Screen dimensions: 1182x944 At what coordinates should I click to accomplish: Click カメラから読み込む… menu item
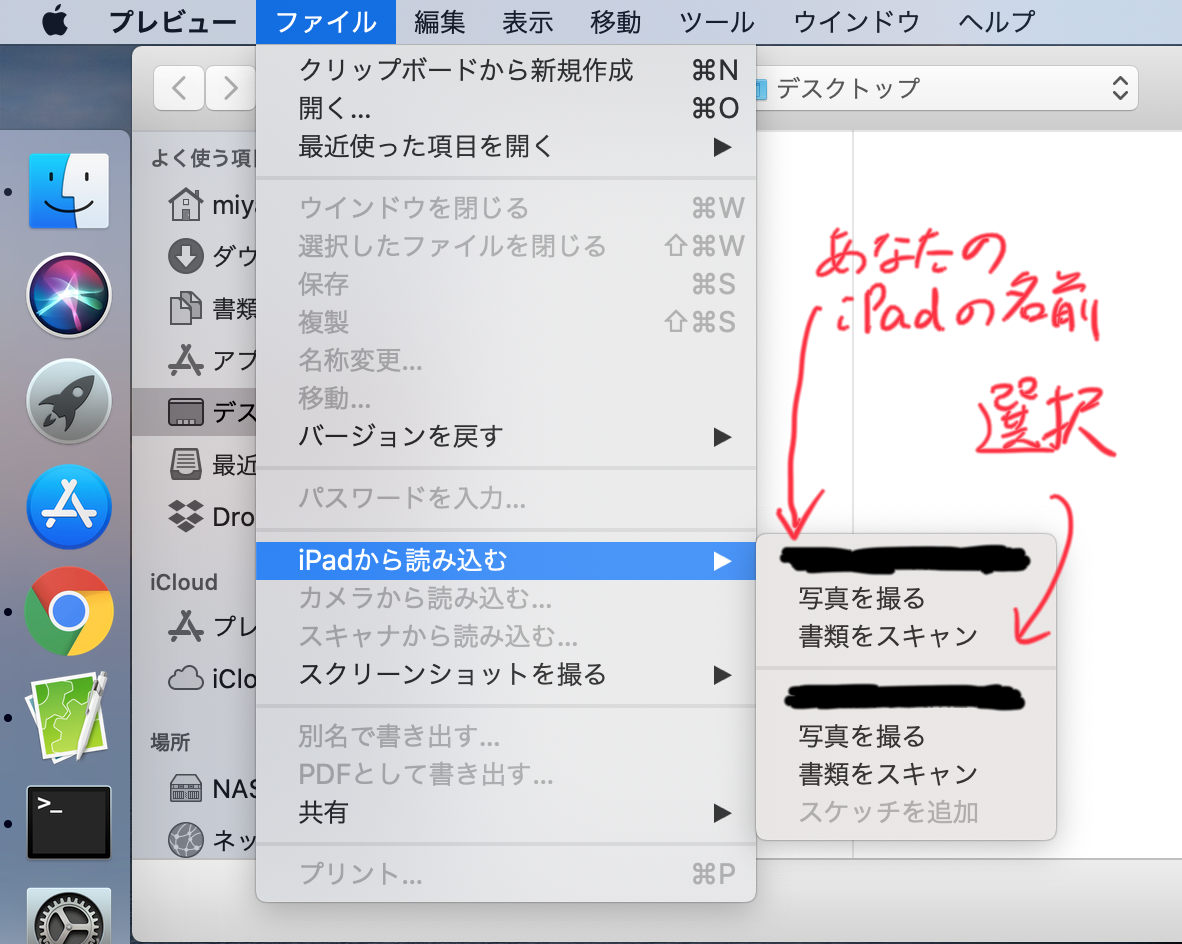point(506,598)
